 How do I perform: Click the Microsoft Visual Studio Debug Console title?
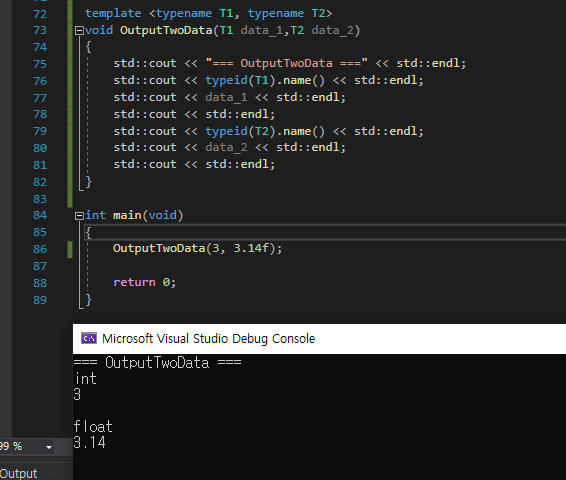tap(208, 339)
